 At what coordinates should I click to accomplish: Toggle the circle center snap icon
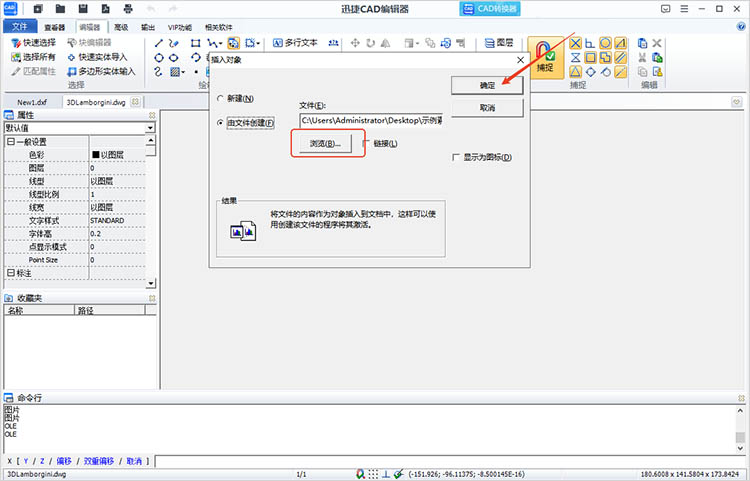[606, 44]
